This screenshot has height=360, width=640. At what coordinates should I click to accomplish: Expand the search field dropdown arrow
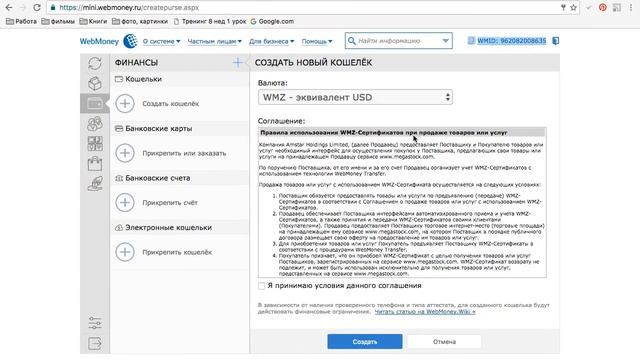[x=445, y=41]
